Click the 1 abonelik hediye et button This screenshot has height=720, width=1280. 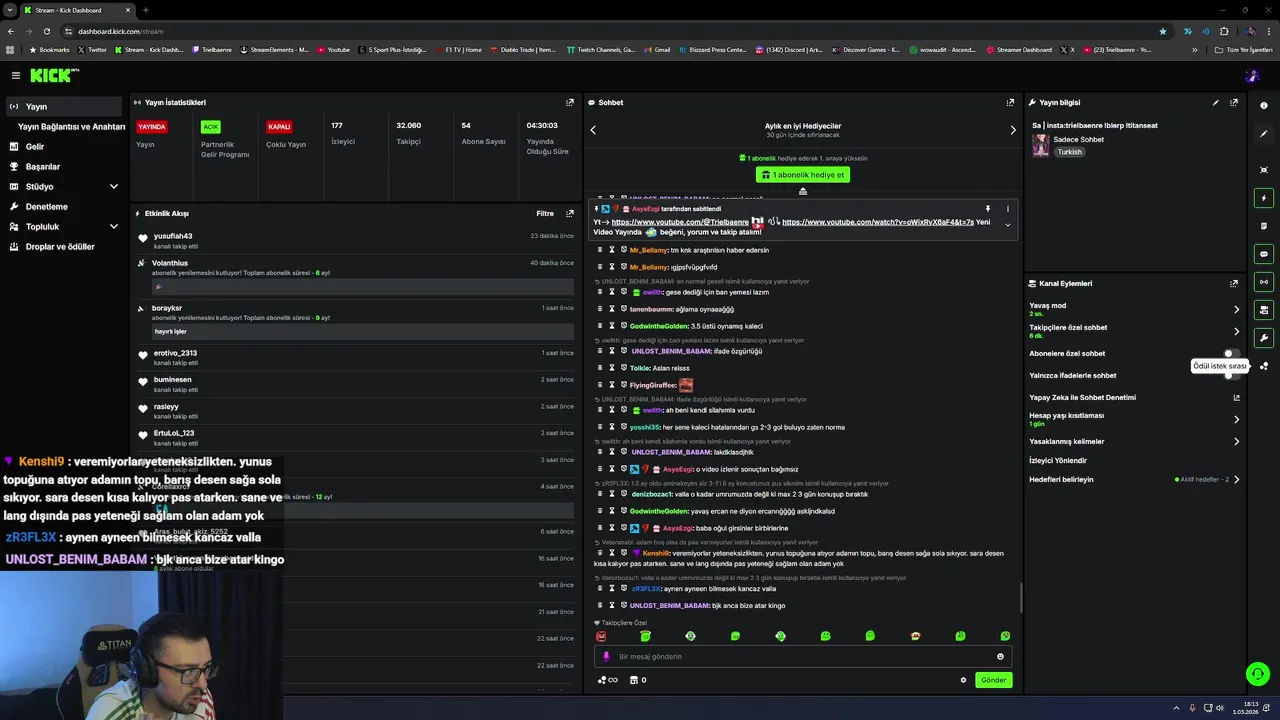(x=802, y=174)
